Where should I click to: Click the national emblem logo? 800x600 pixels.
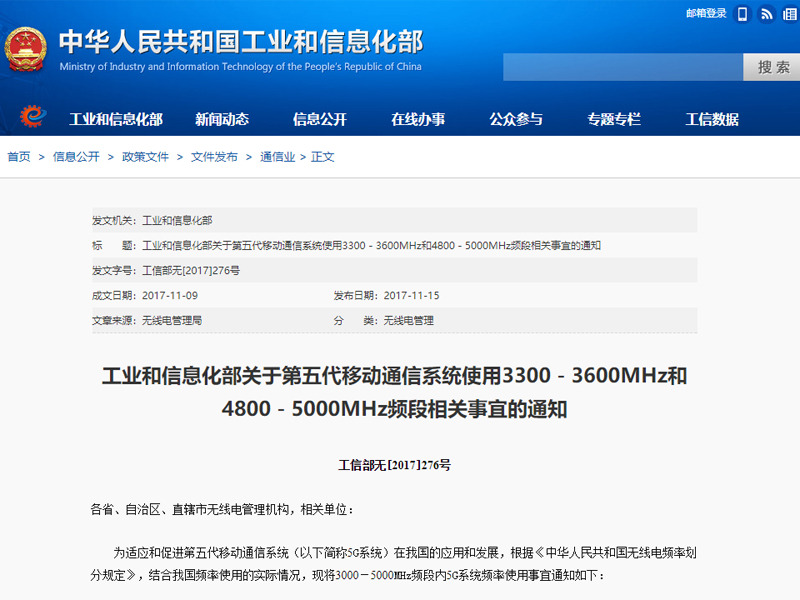(x=26, y=49)
